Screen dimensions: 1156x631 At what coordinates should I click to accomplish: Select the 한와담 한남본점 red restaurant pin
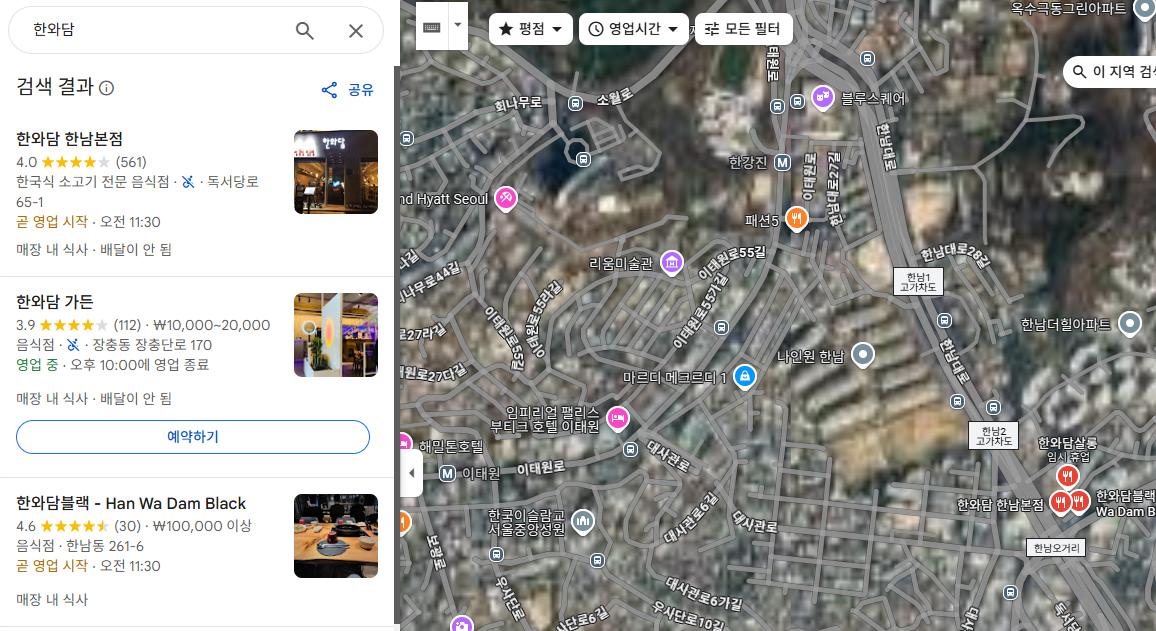click(1060, 503)
